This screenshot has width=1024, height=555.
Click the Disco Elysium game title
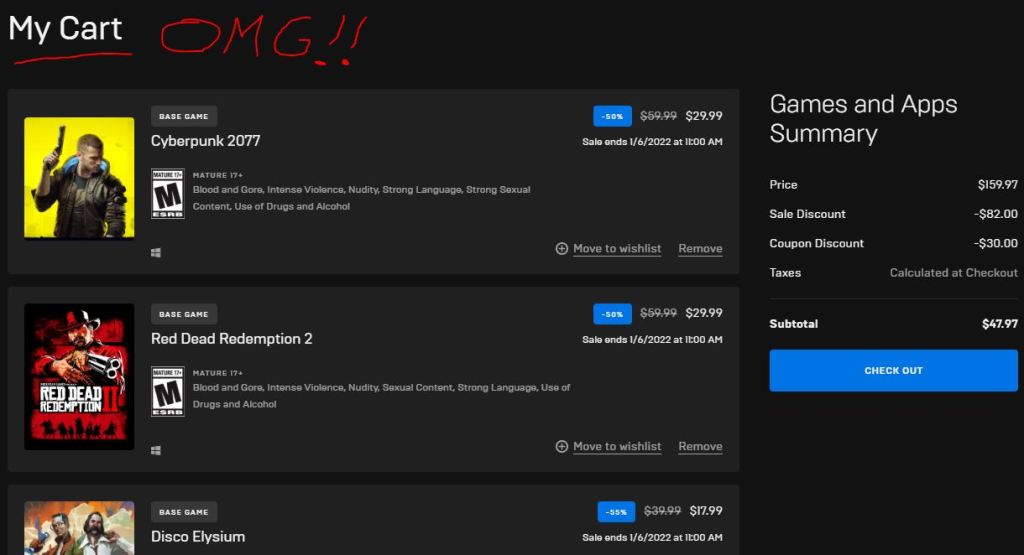[x=198, y=537]
